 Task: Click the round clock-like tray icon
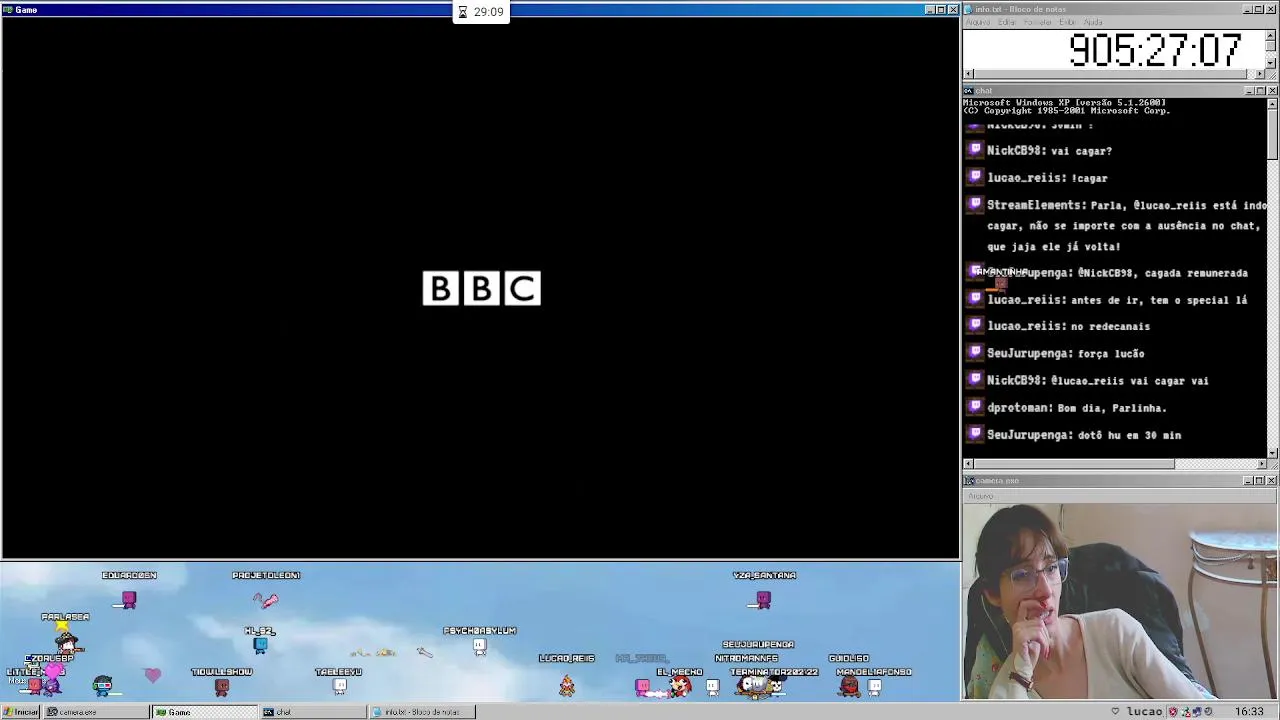[1209, 712]
